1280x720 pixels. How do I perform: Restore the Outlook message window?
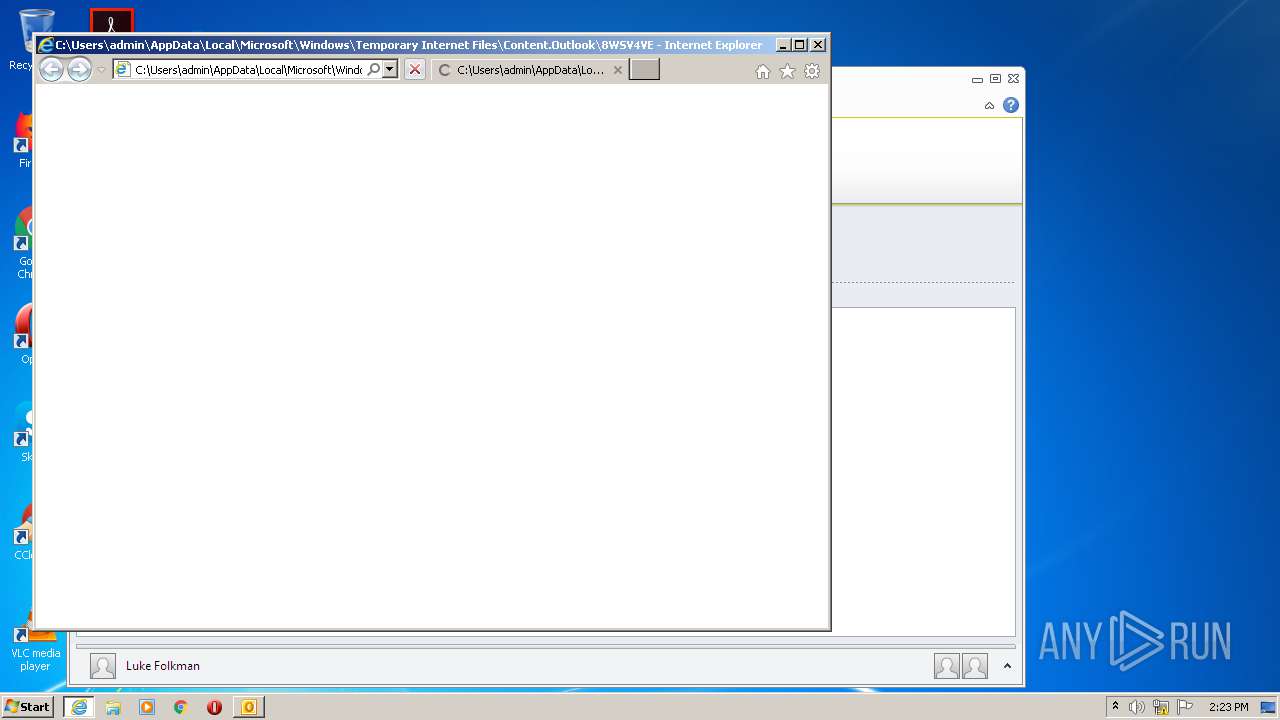click(995, 79)
